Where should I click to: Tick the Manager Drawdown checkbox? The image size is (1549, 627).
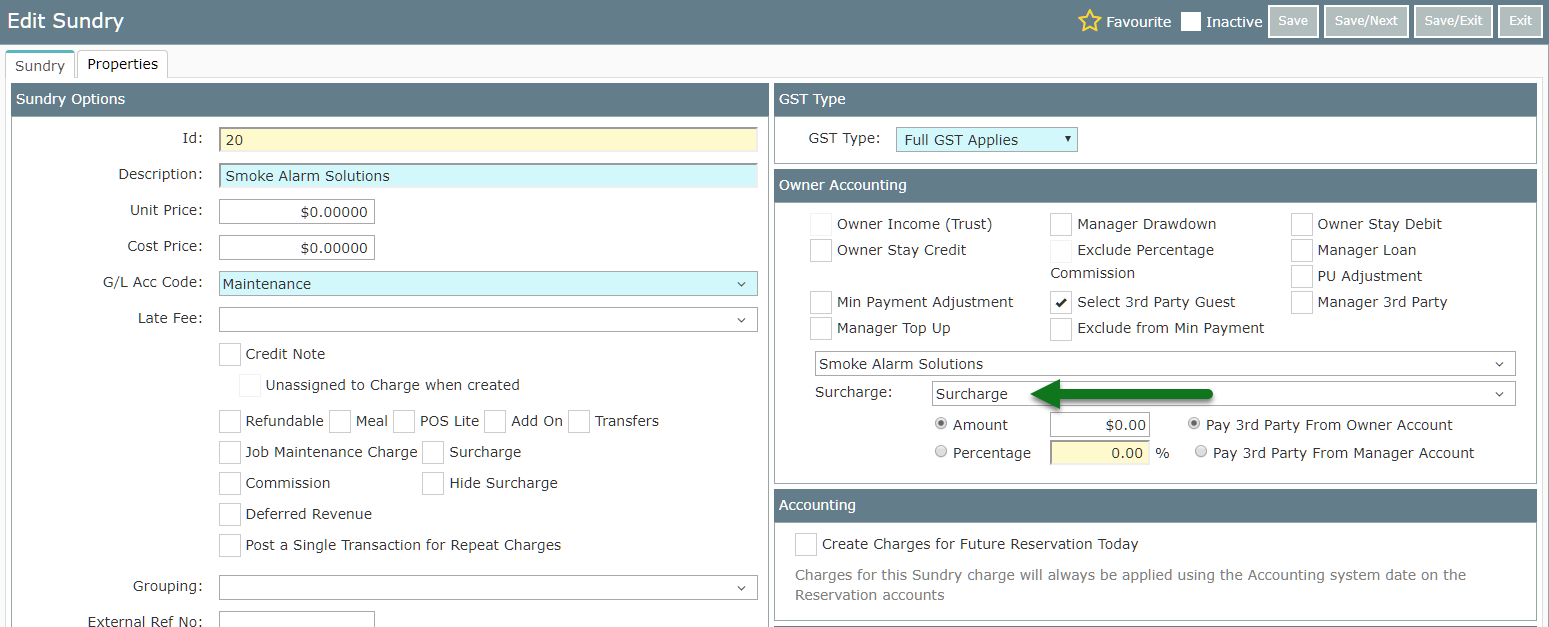(x=1061, y=224)
